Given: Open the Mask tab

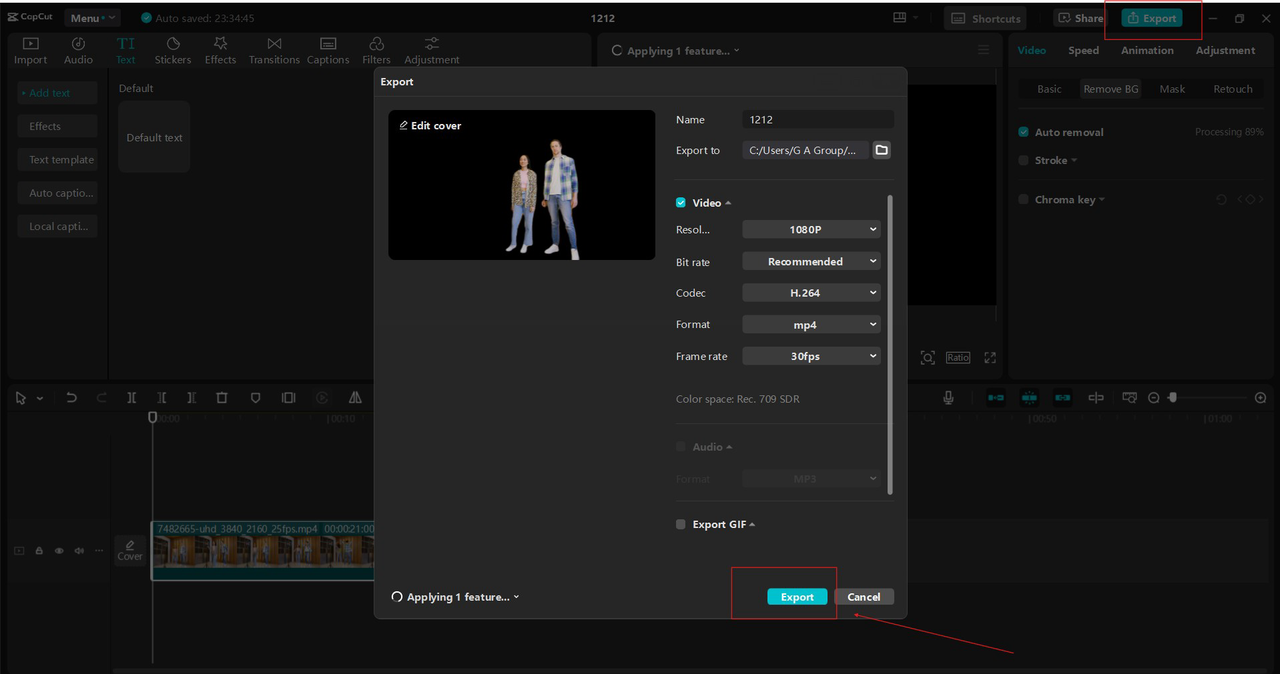Looking at the screenshot, I should pos(1172,89).
